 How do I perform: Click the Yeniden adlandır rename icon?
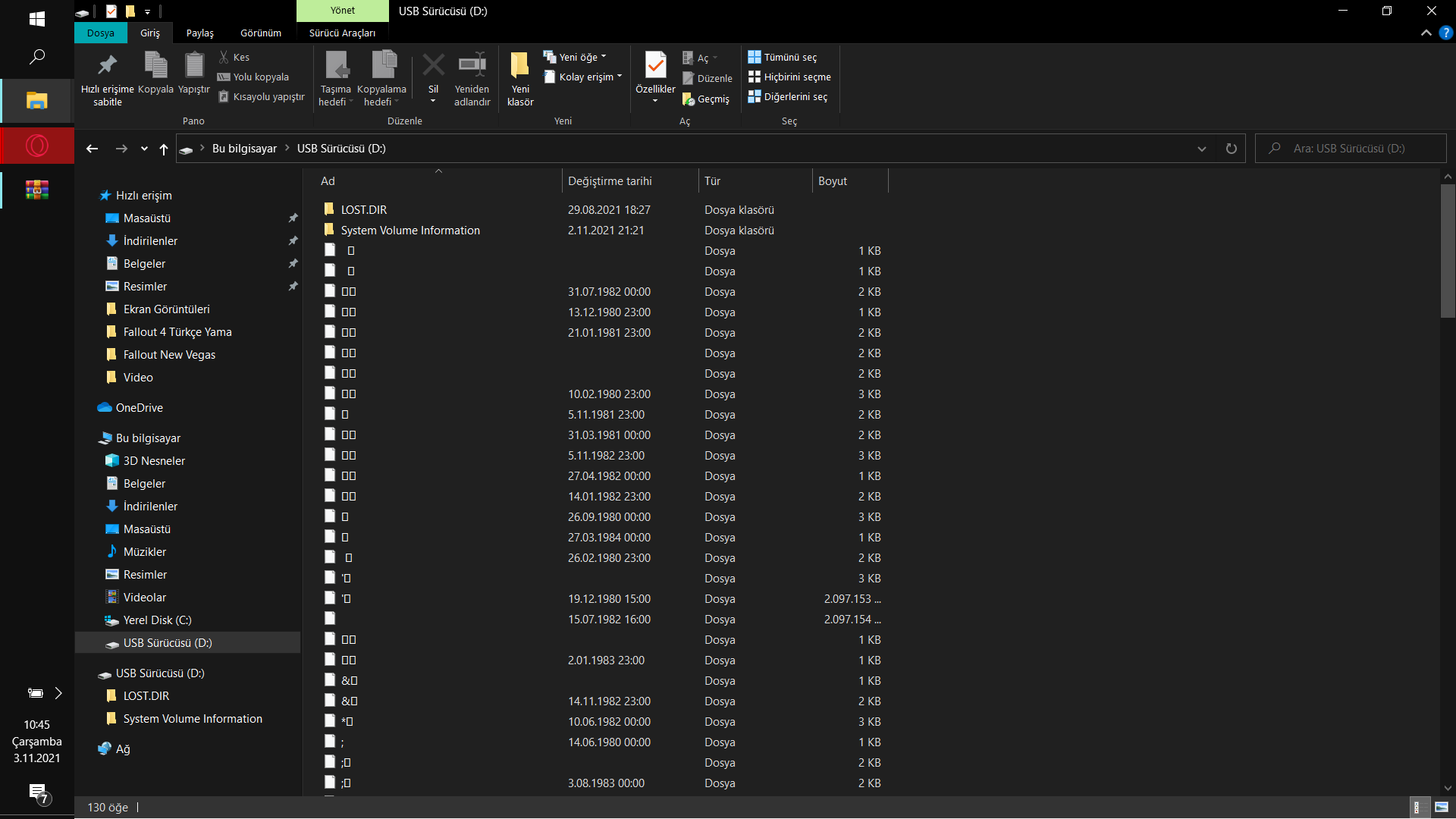click(x=472, y=66)
